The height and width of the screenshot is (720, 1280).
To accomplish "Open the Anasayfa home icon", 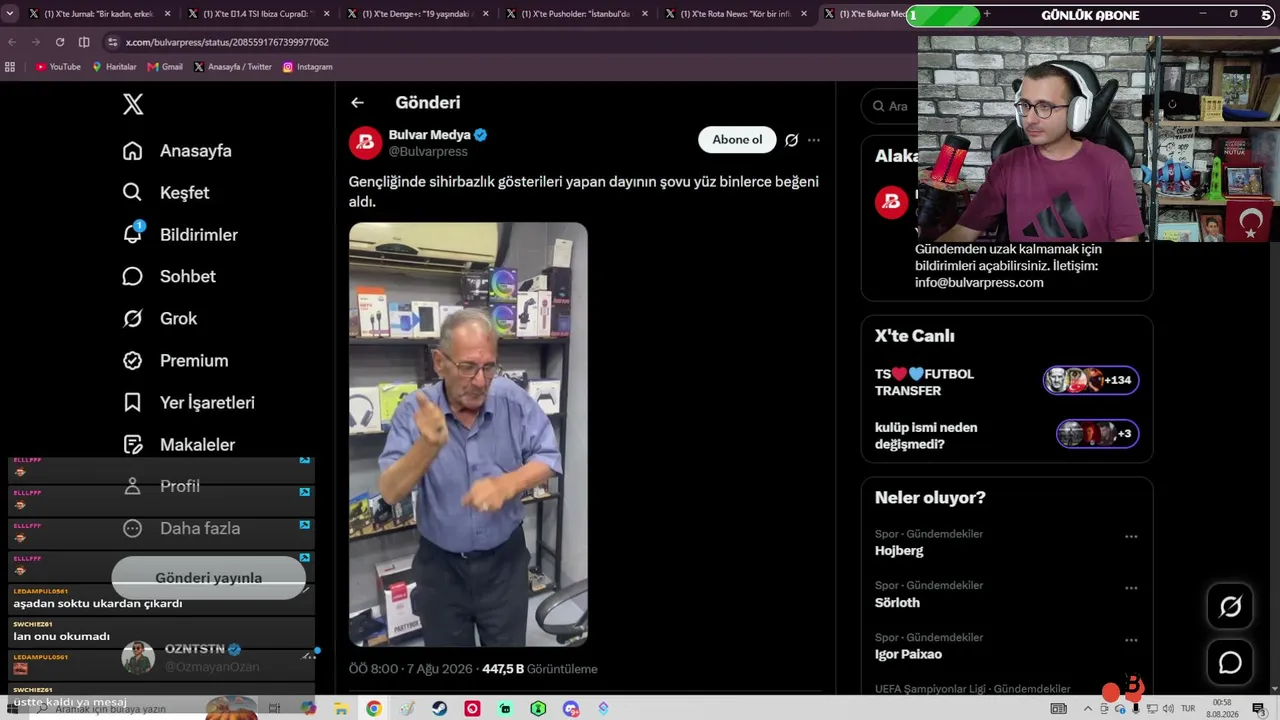I will click(x=132, y=151).
